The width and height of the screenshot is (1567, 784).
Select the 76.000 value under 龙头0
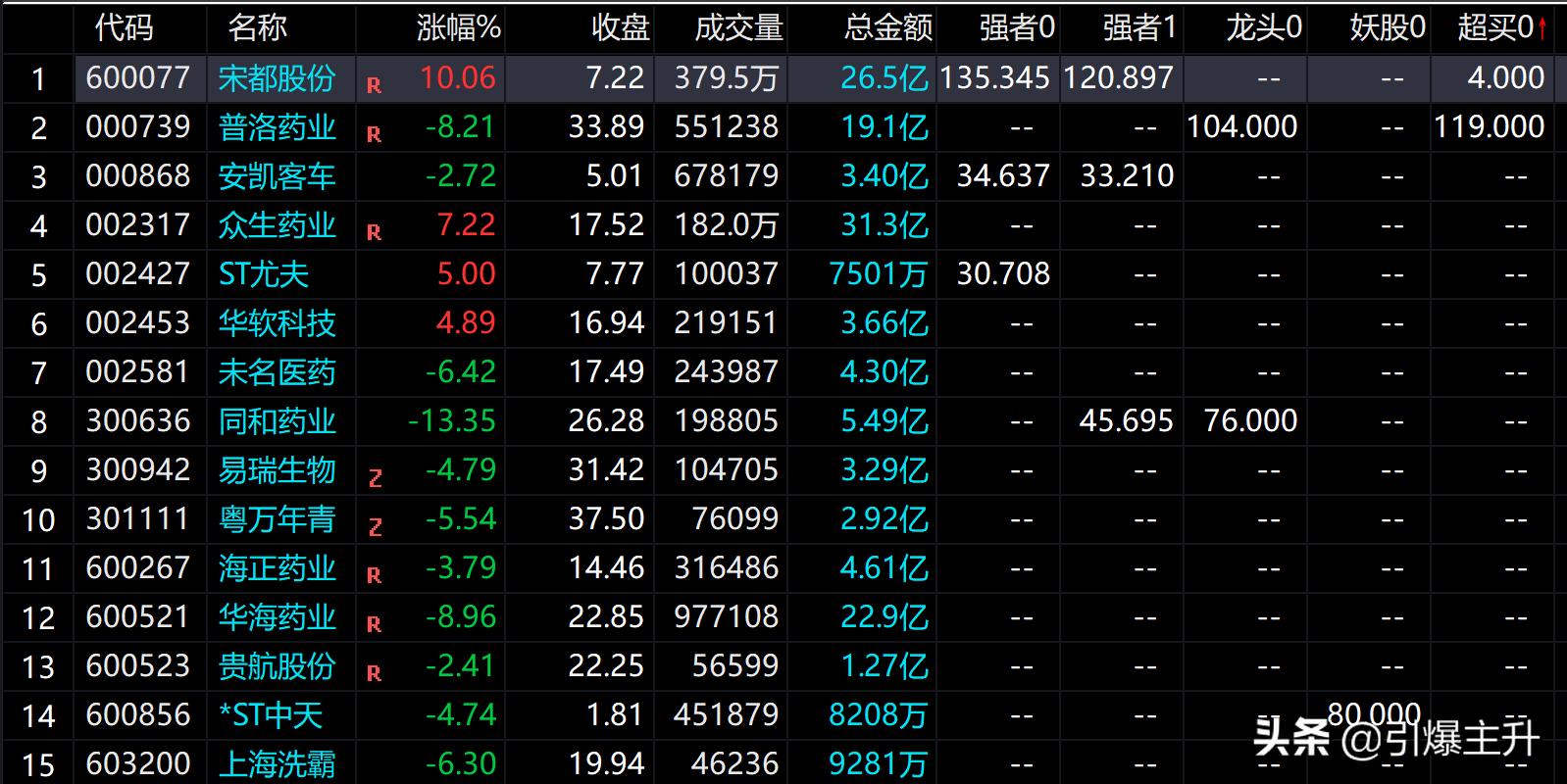click(1251, 420)
